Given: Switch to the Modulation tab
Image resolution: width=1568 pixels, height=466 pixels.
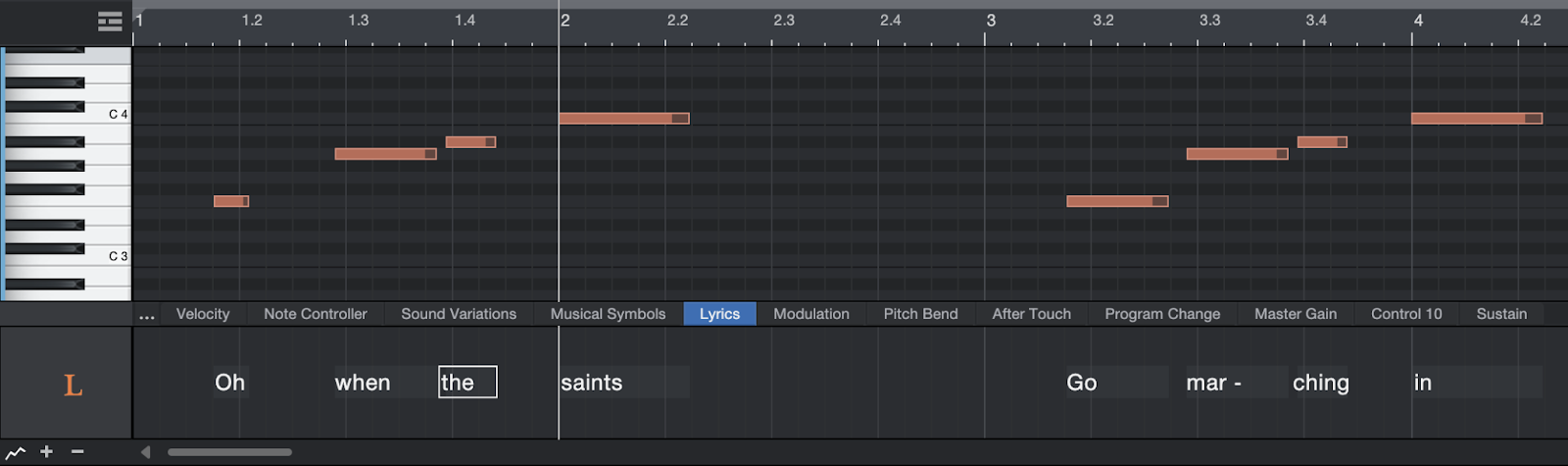Looking at the screenshot, I should click(x=811, y=314).
